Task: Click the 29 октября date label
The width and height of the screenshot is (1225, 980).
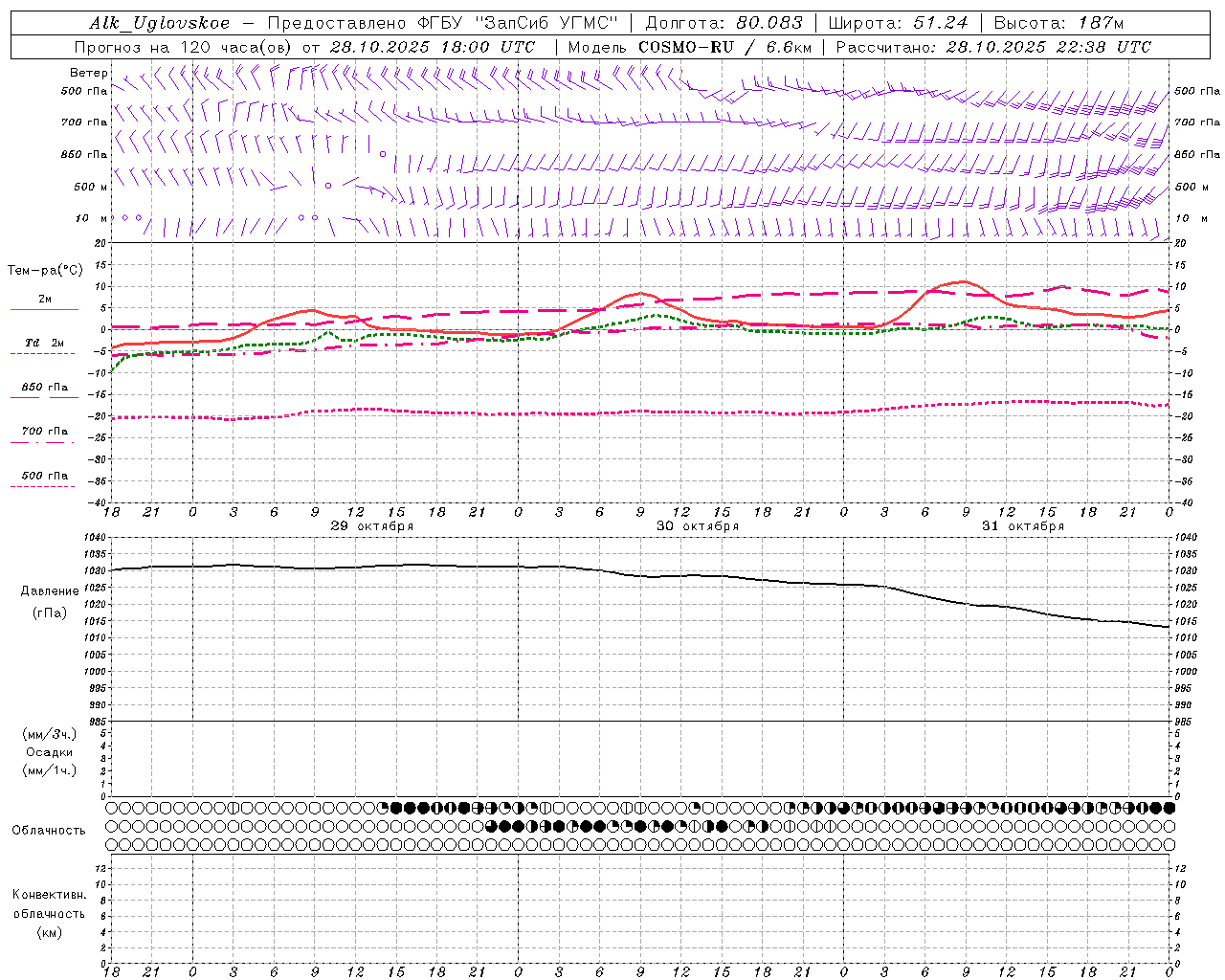Action: point(372,526)
